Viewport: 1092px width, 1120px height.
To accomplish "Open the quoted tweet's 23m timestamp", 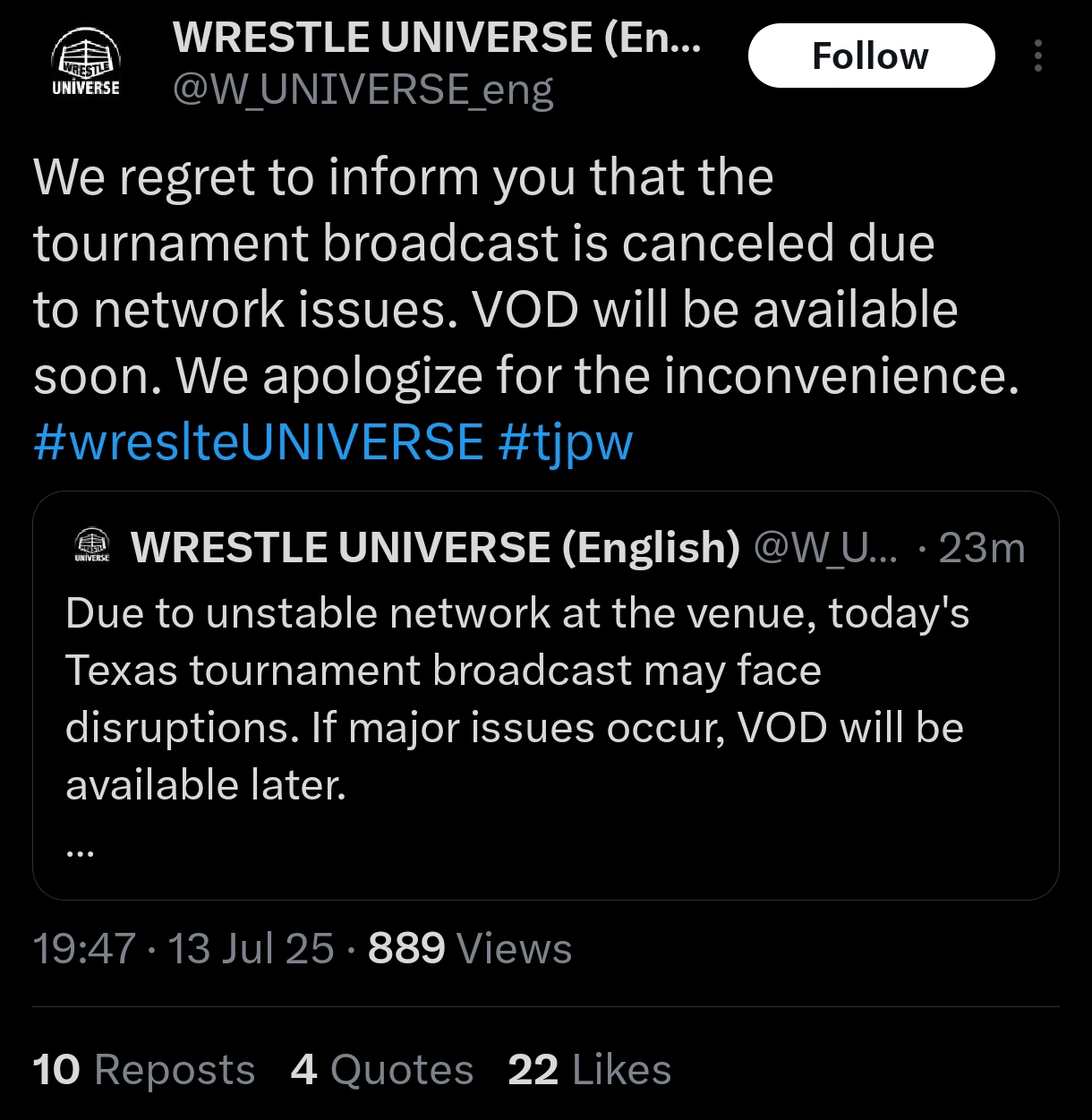I will 981,547.
